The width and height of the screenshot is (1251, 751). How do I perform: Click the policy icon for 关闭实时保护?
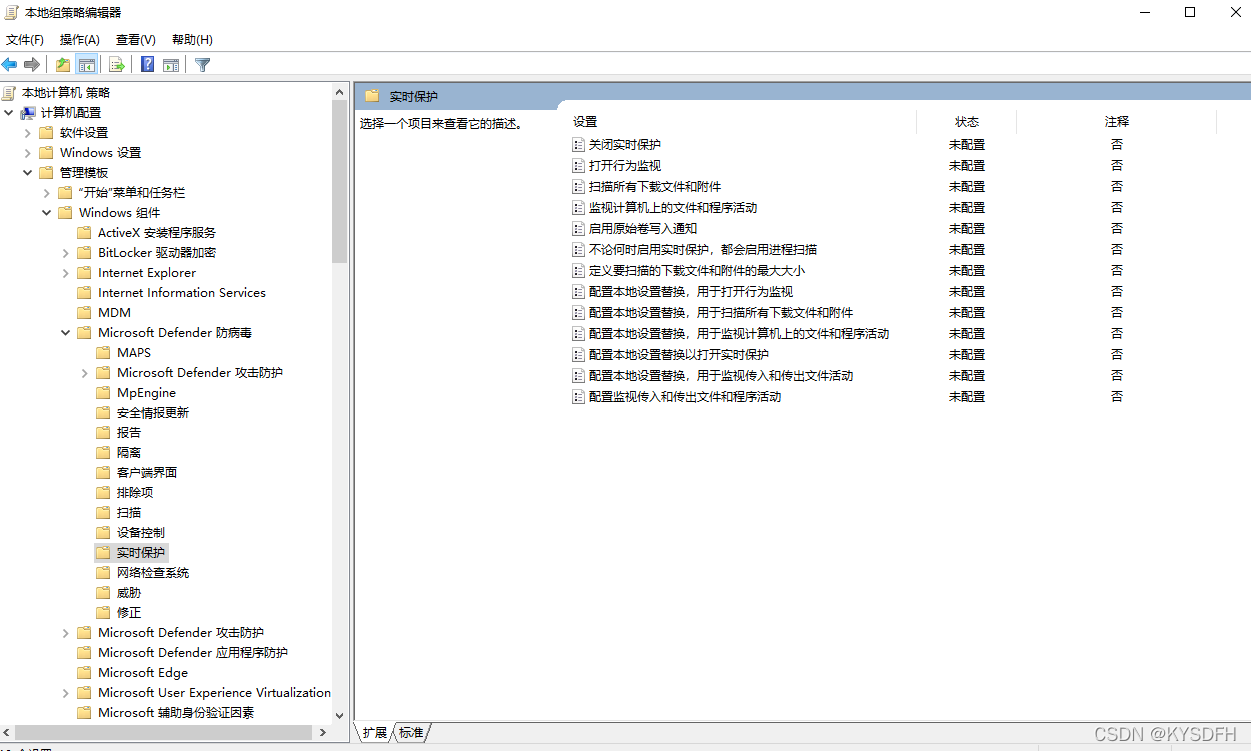(578, 145)
